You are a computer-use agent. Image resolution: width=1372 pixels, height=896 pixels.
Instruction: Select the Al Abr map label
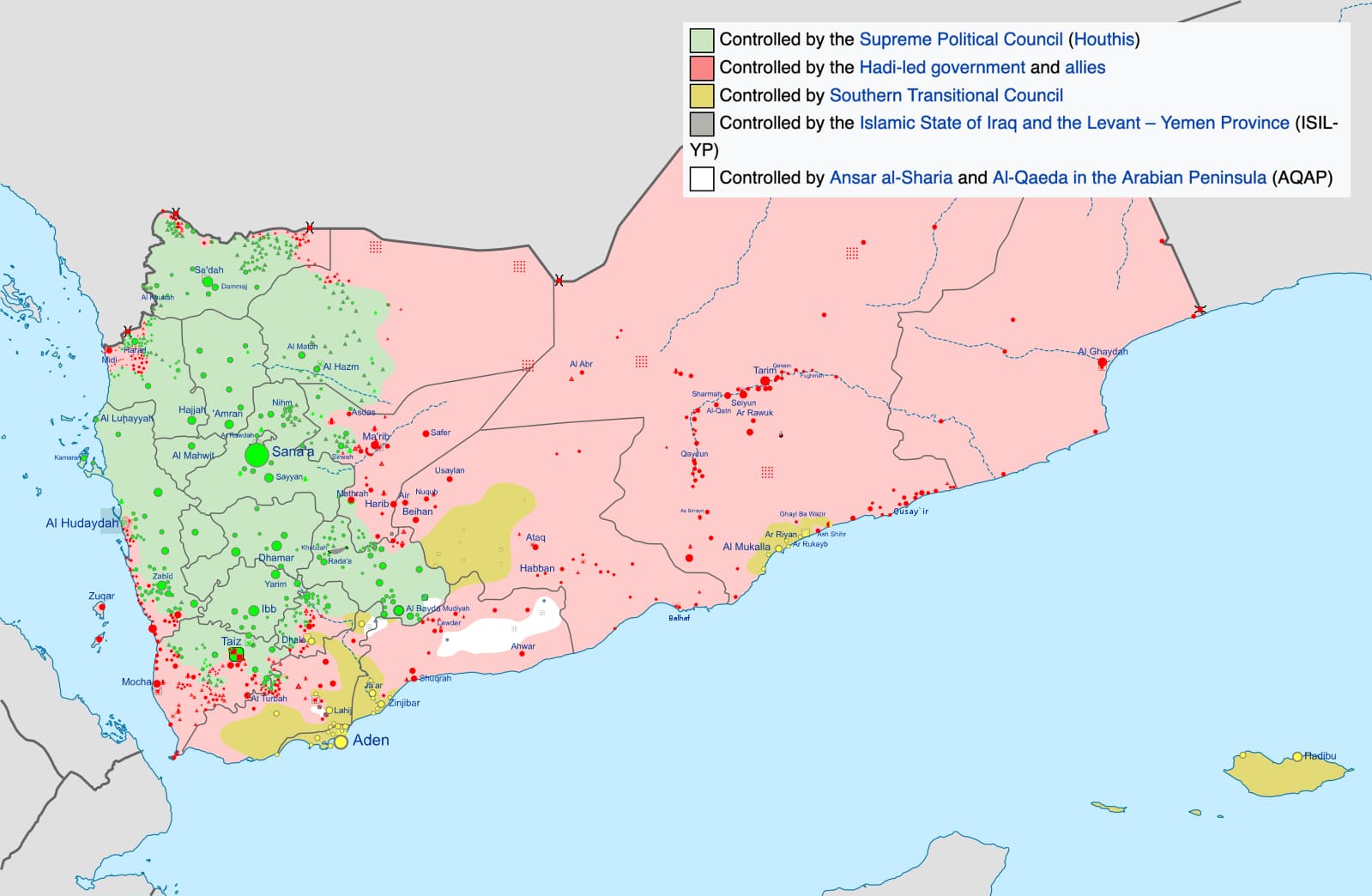(x=581, y=364)
